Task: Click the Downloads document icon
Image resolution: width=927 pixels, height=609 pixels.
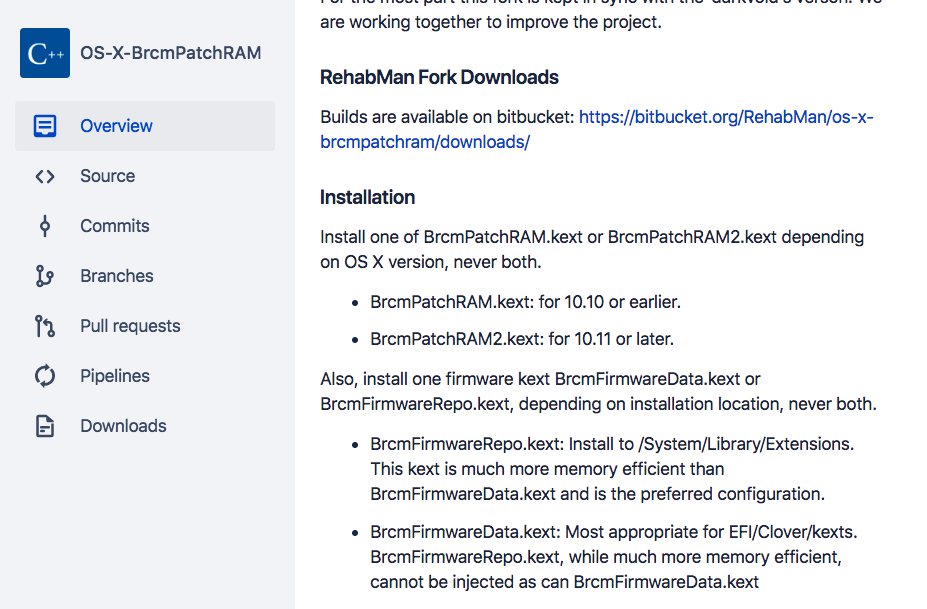Action: (45, 426)
